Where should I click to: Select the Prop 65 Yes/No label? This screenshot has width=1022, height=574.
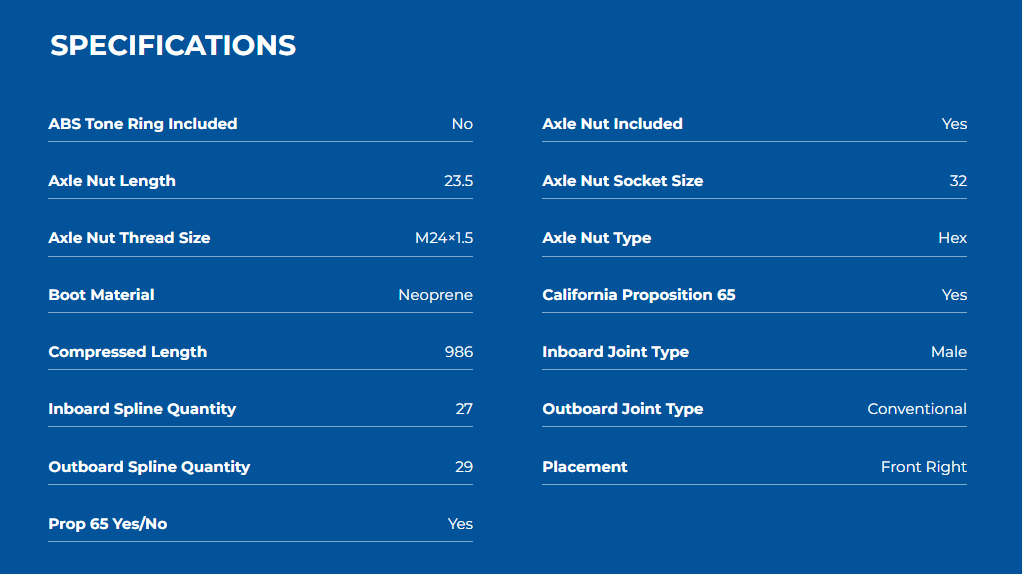pyautogui.click(x=108, y=524)
